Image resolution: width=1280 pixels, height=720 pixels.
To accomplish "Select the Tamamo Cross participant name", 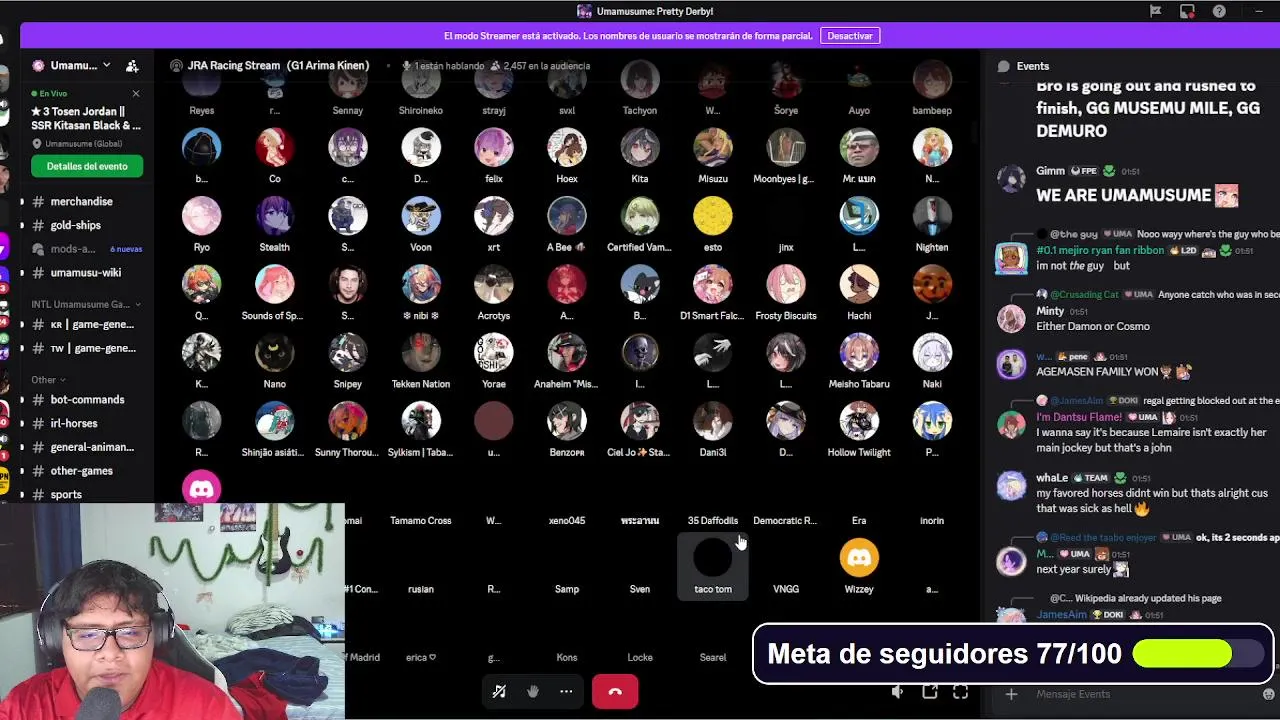I will [421, 521].
